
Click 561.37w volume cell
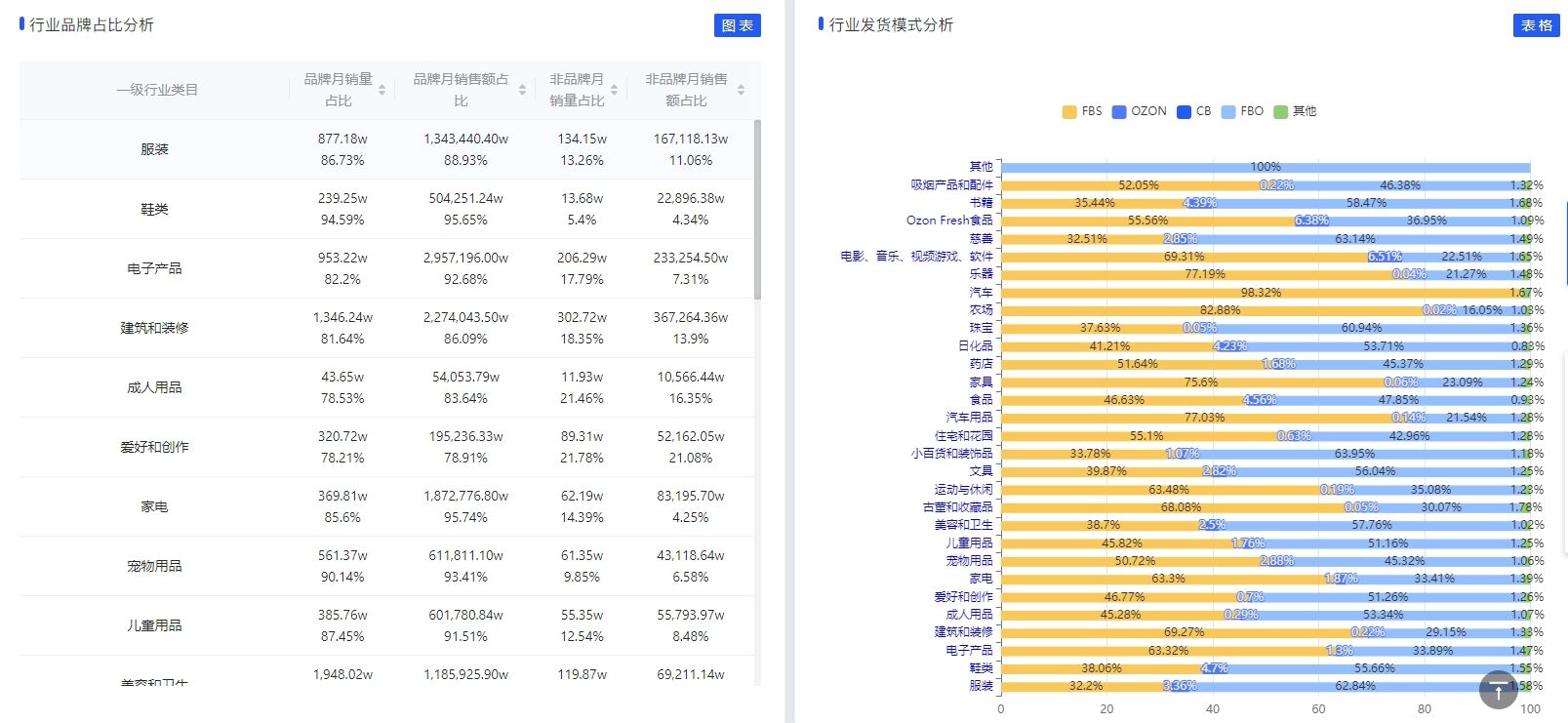(x=342, y=555)
